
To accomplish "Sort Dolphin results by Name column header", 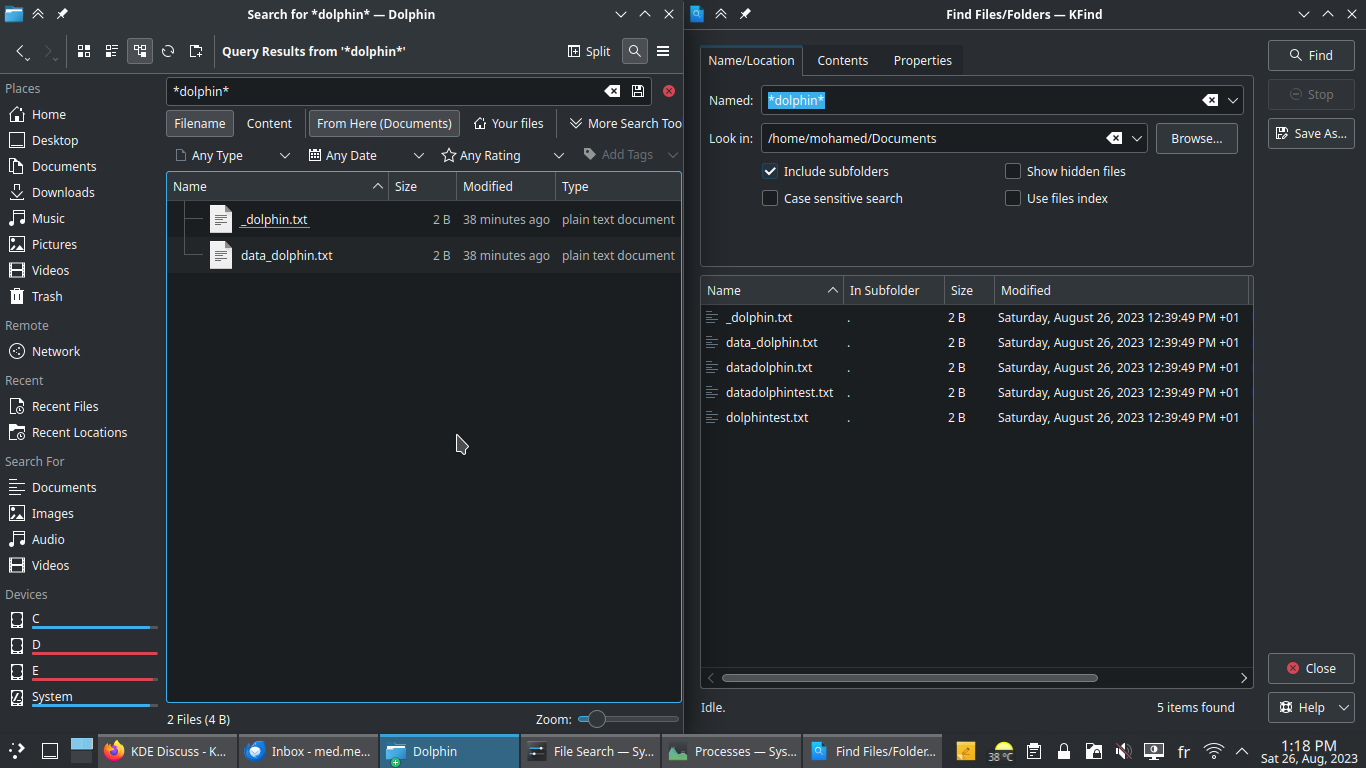I will pyautogui.click(x=277, y=186).
